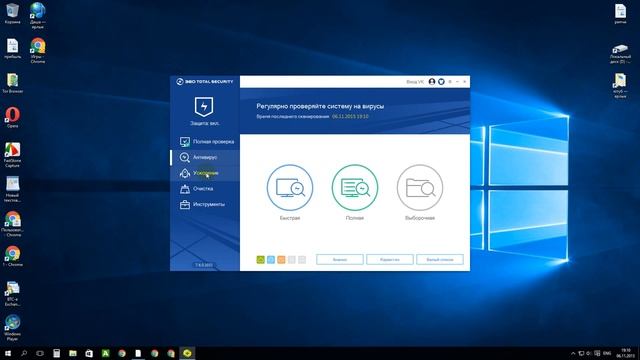Select the FastStone Capture desktop icon

pos(12,155)
